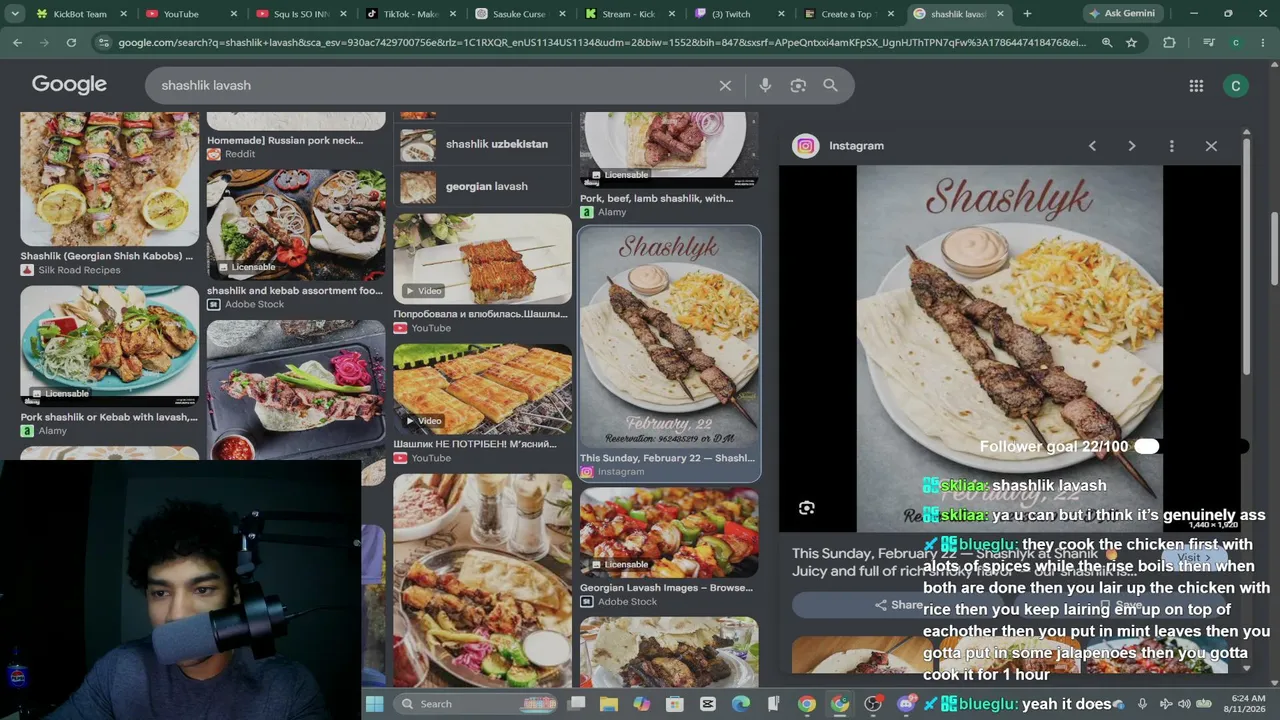Start a voice search with the microphone

tap(765, 86)
